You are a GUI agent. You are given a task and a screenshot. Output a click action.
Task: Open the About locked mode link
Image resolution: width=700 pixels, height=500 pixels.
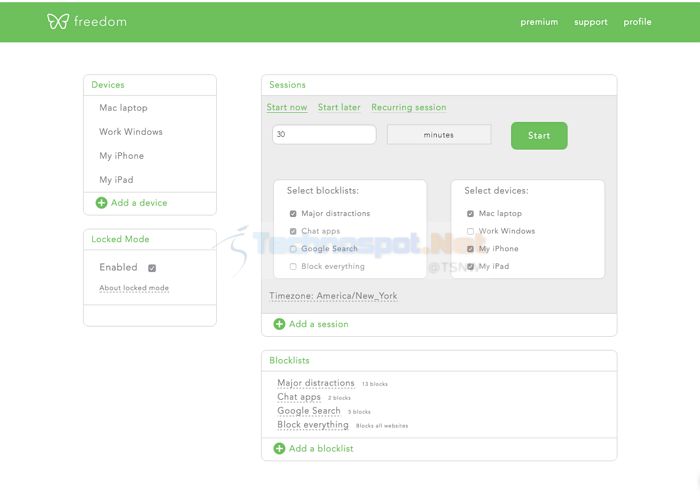pyautogui.click(x=134, y=288)
